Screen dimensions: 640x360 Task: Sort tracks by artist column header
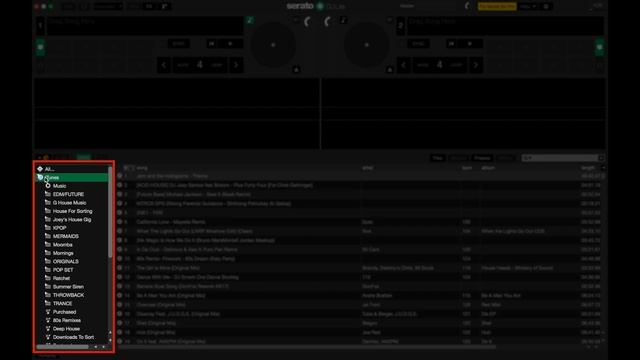click(x=367, y=168)
